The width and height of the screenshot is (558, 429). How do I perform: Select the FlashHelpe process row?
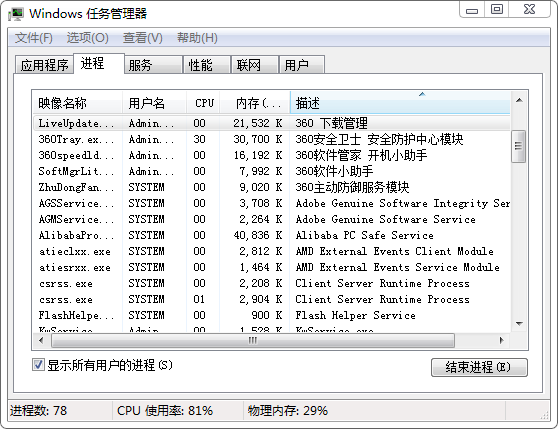pyautogui.click(x=272, y=315)
